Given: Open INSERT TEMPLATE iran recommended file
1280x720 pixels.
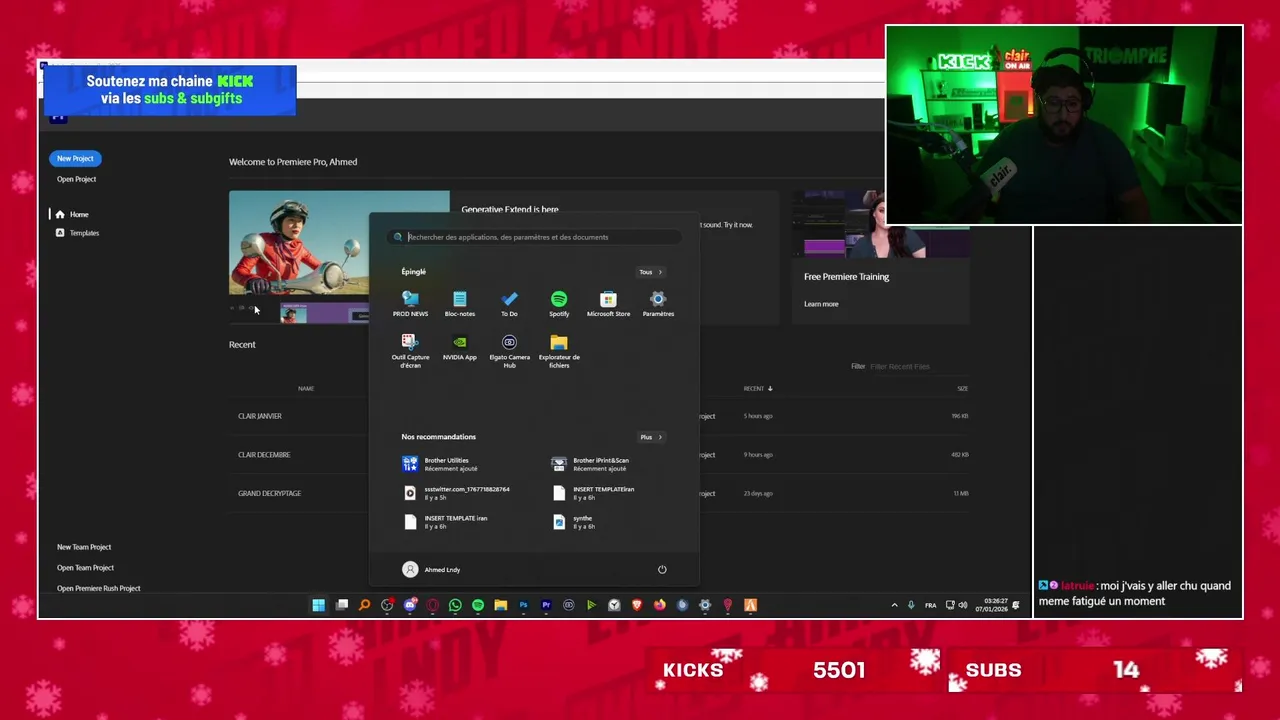Looking at the screenshot, I should coord(445,522).
